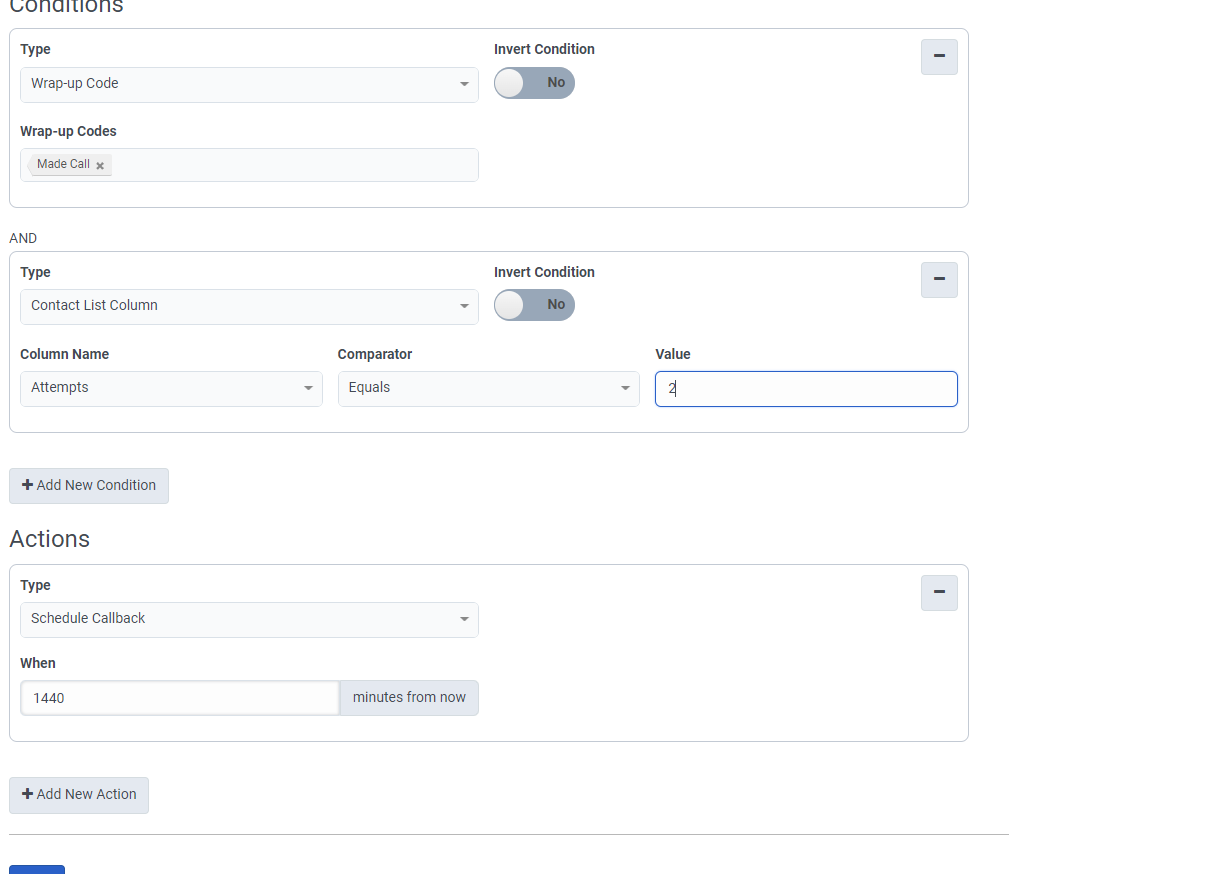Image resolution: width=1218 pixels, height=874 pixels.
Task: Click the When minutes input field
Action: 180,698
